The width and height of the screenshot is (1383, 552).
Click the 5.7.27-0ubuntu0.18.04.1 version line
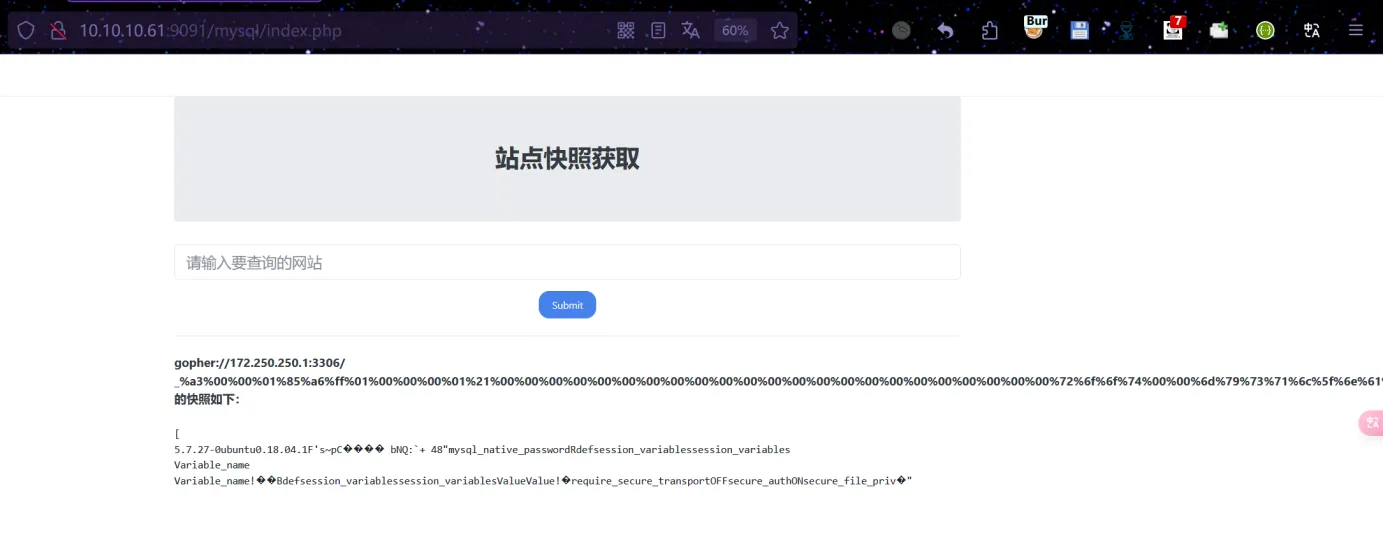tap(482, 450)
